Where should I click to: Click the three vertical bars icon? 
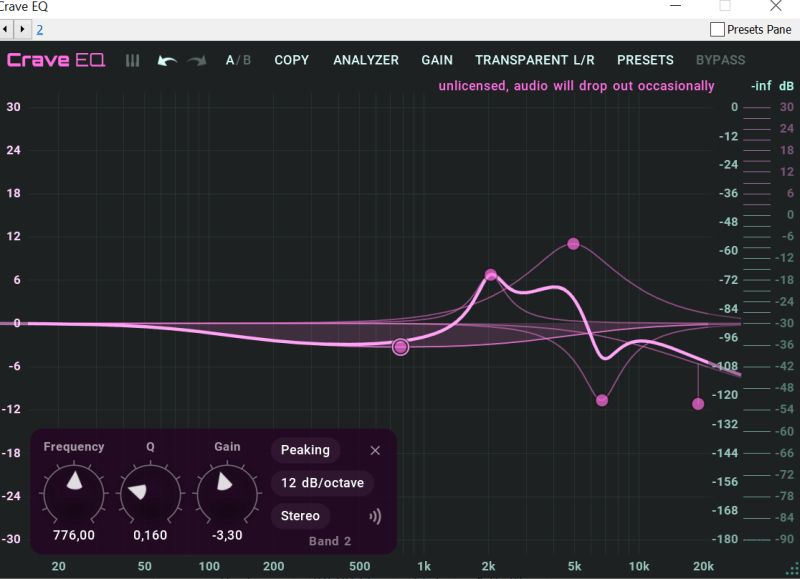click(133, 61)
